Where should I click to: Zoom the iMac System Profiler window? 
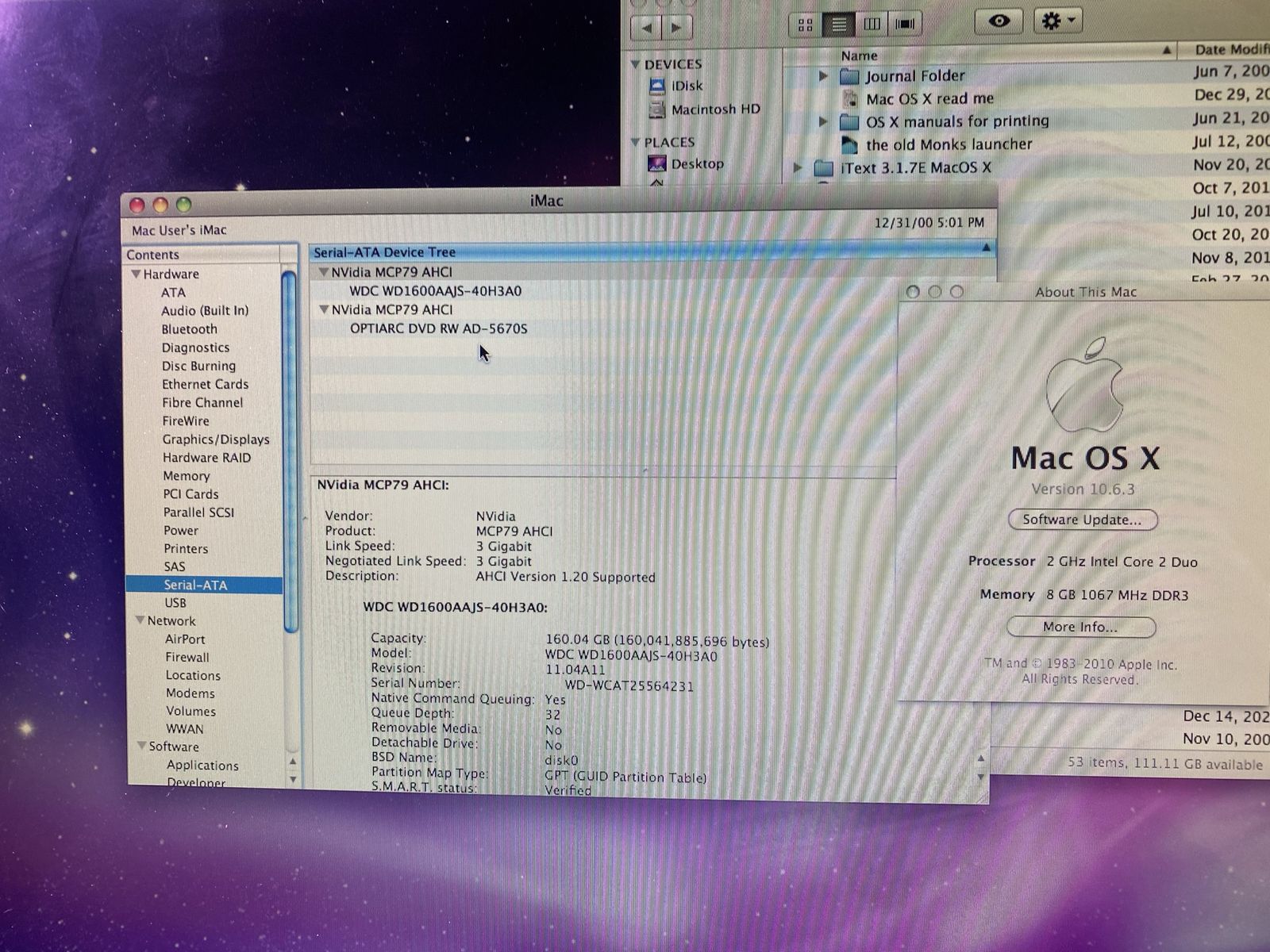pos(183,205)
